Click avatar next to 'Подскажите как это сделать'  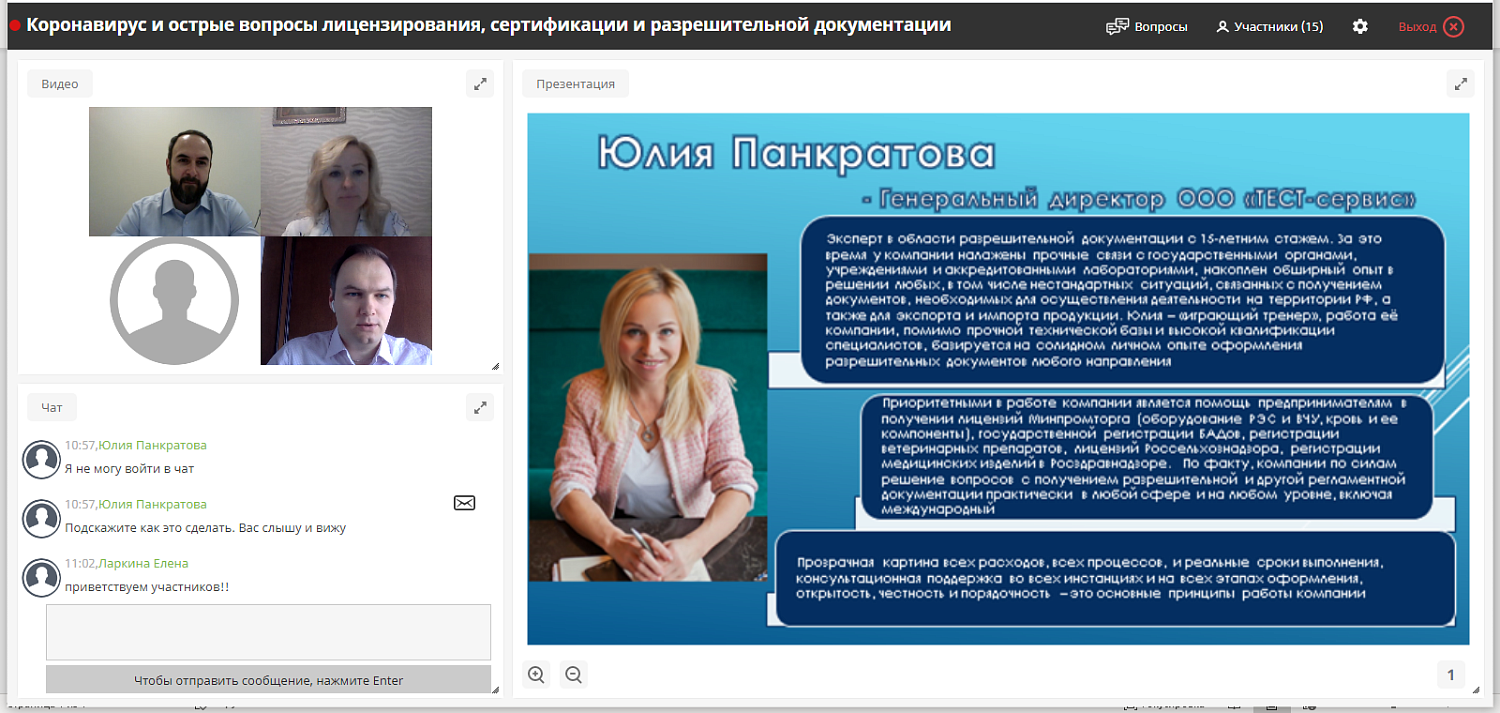(42, 518)
